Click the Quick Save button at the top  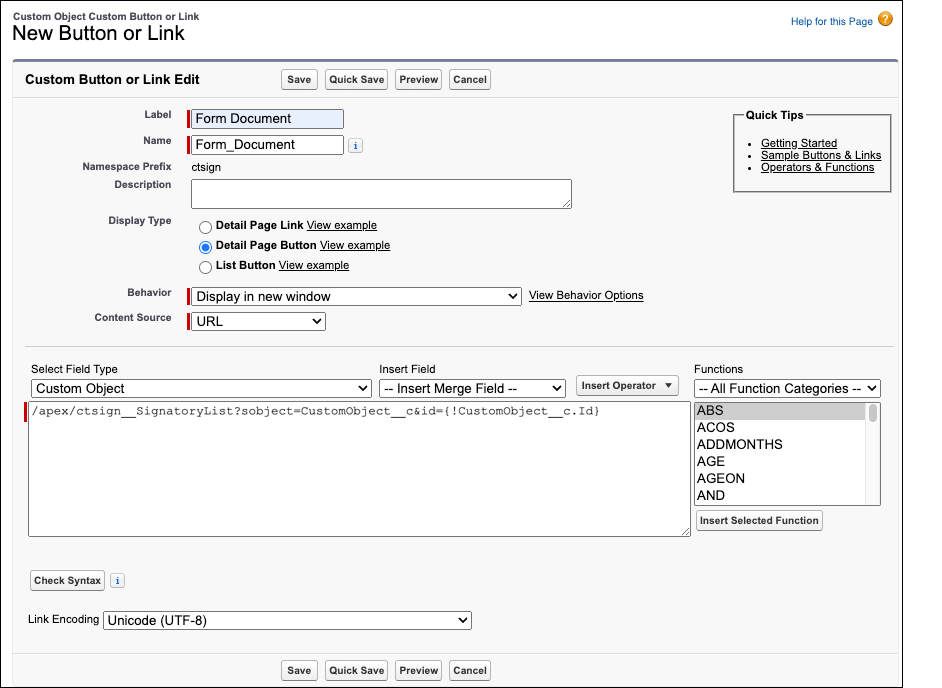click(x=356, y=79)
